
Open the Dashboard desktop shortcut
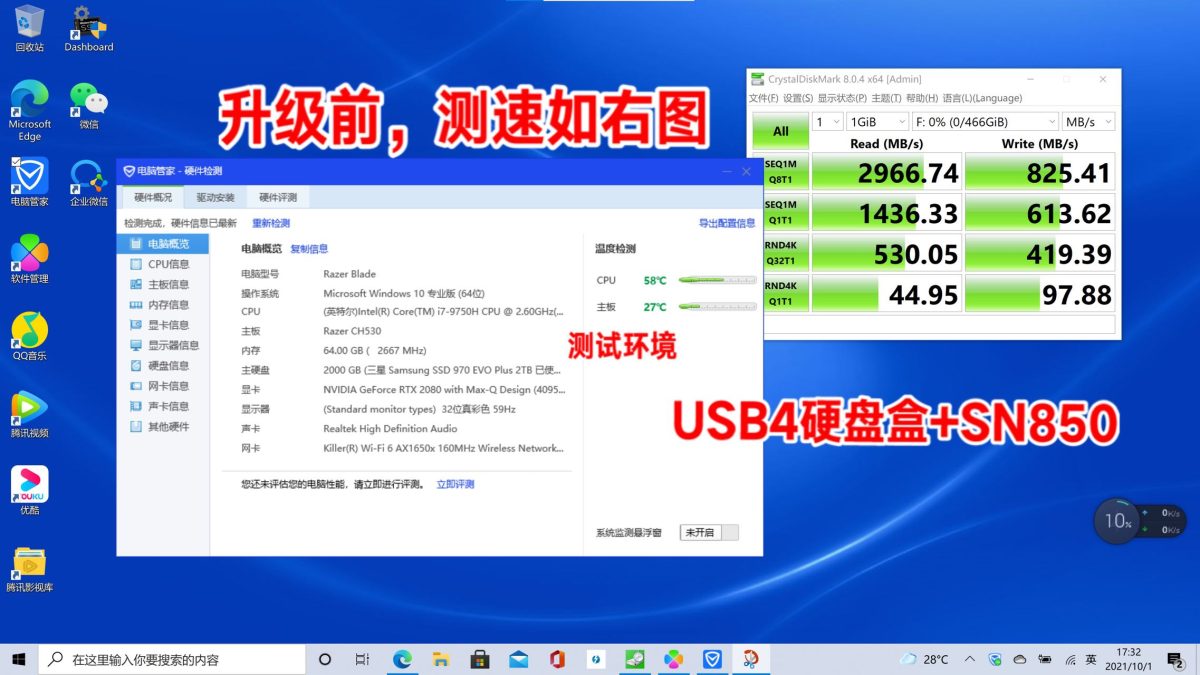89,28
